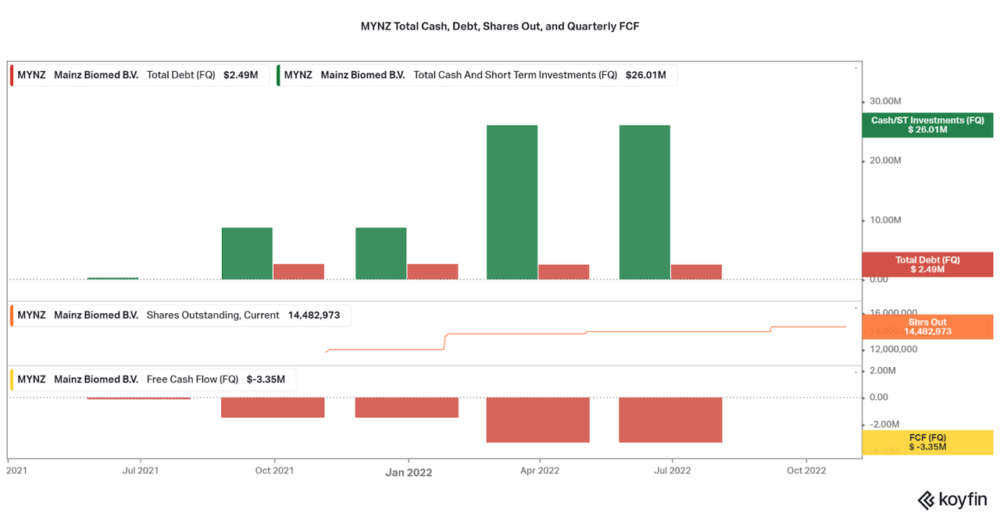The width and height of the screenshot is (1000, 517).
Task: Click the koyfin logo
Action: click(952, 499)
